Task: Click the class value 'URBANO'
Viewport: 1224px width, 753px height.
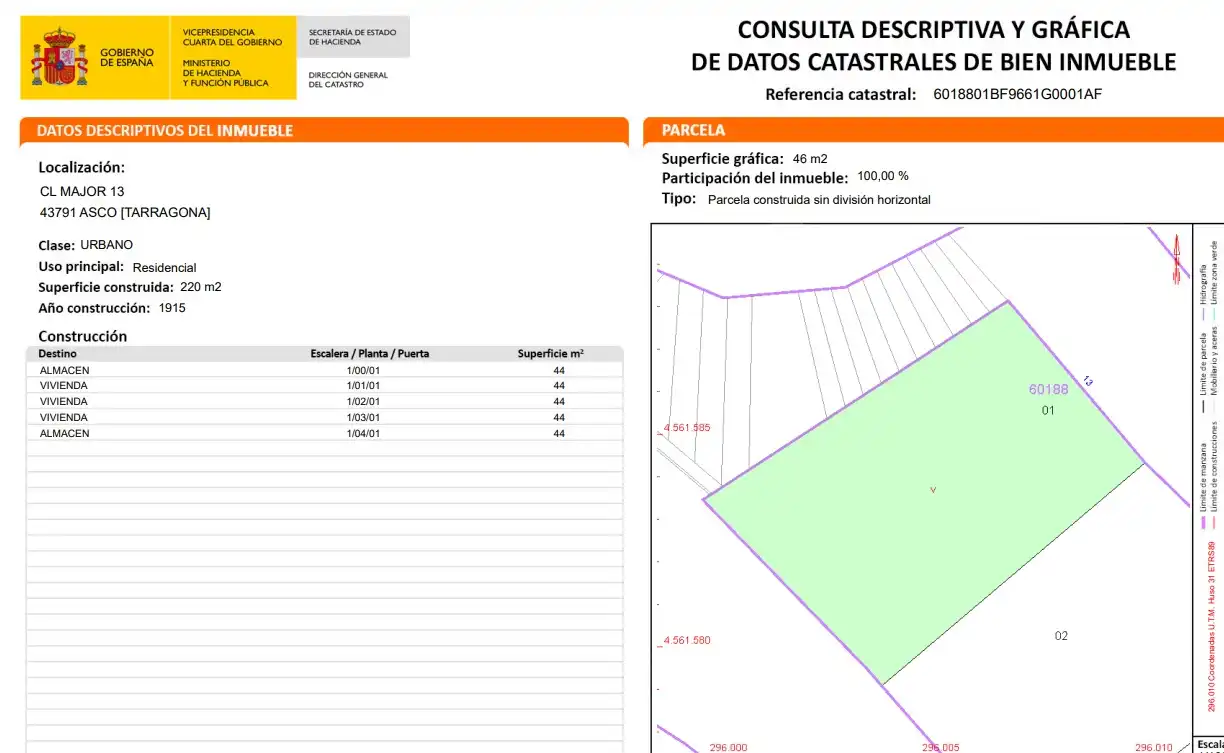Action: click(106, 245)
